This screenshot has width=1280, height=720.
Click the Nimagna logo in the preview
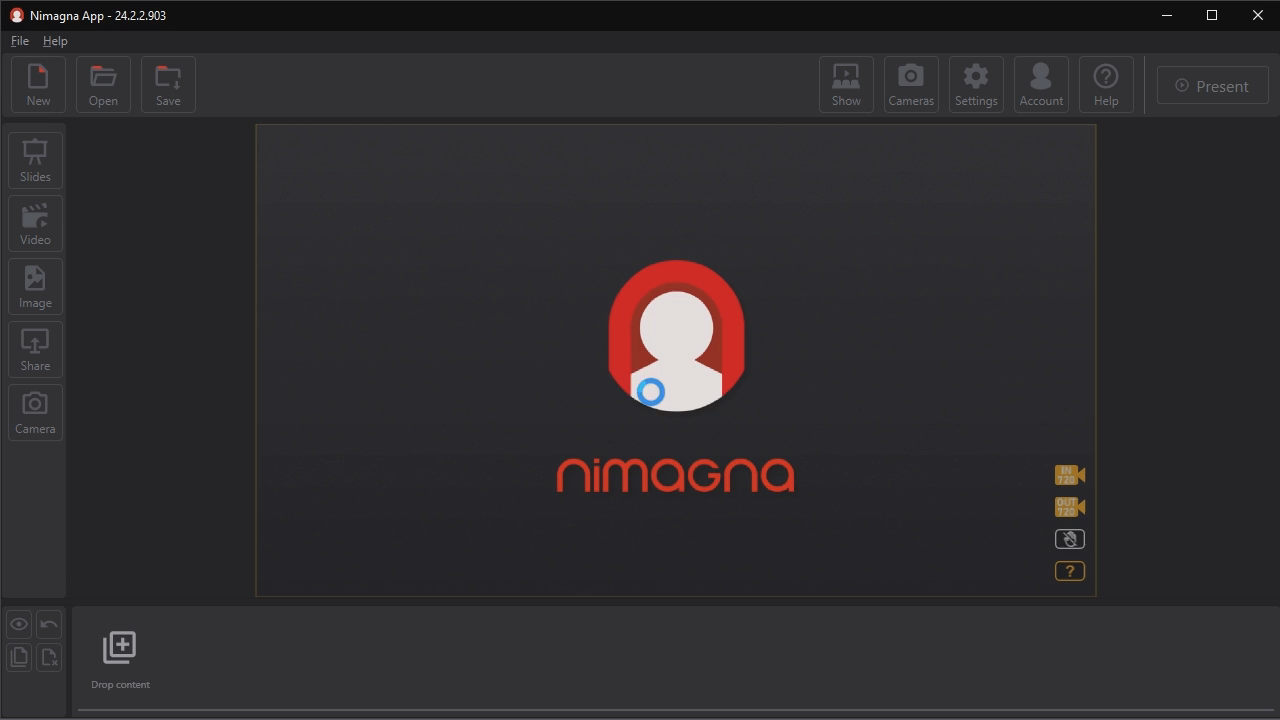click(x=676, y=376)
